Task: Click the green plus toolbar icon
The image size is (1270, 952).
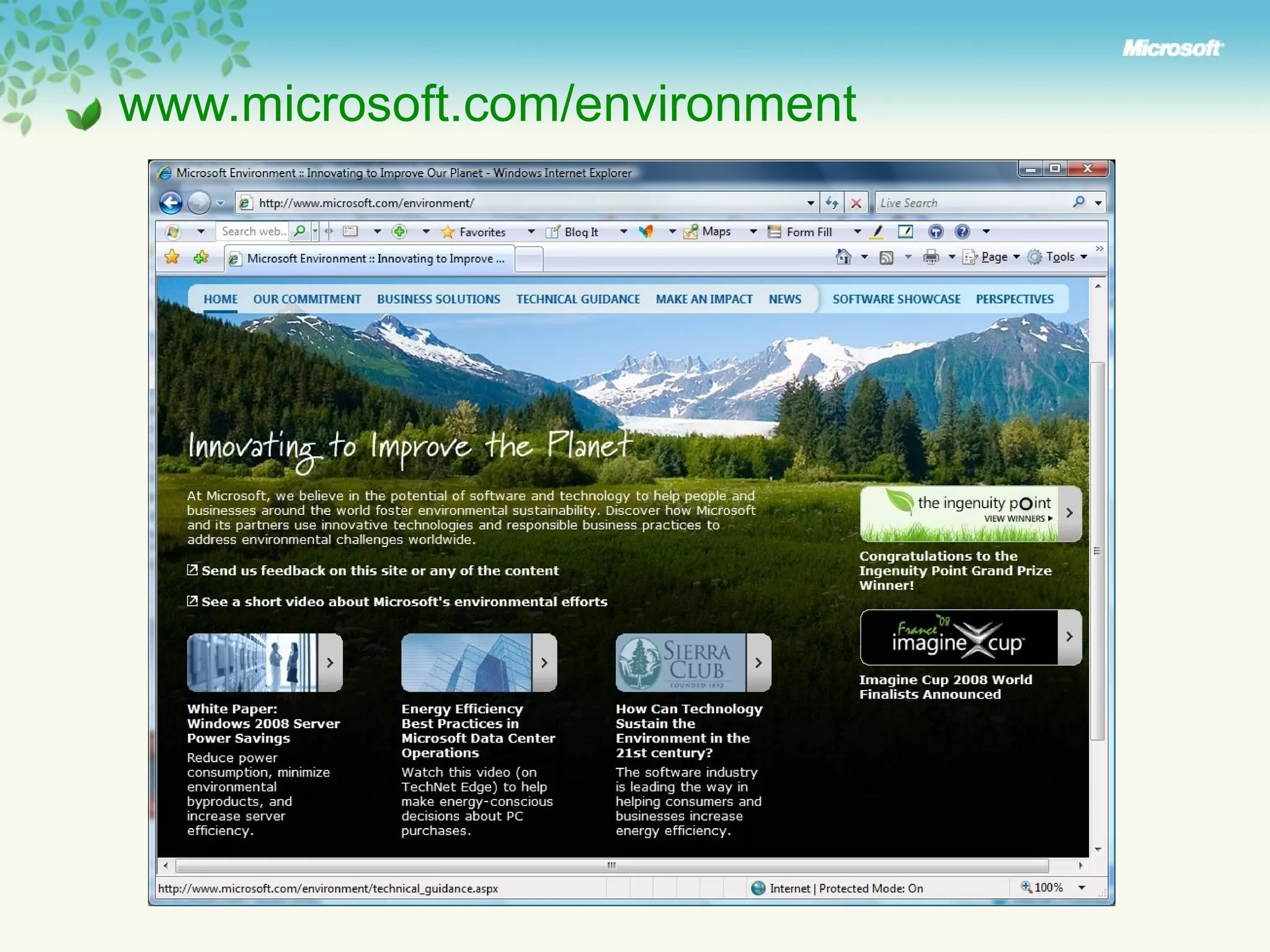Action: coord(399,231)
